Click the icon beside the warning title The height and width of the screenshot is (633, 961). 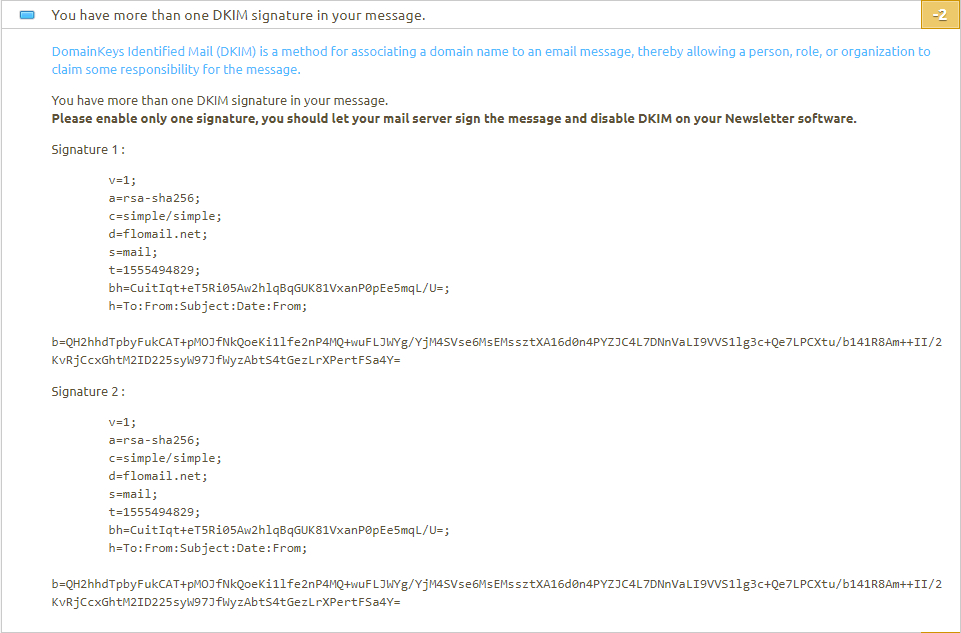(x=27, y=14)
